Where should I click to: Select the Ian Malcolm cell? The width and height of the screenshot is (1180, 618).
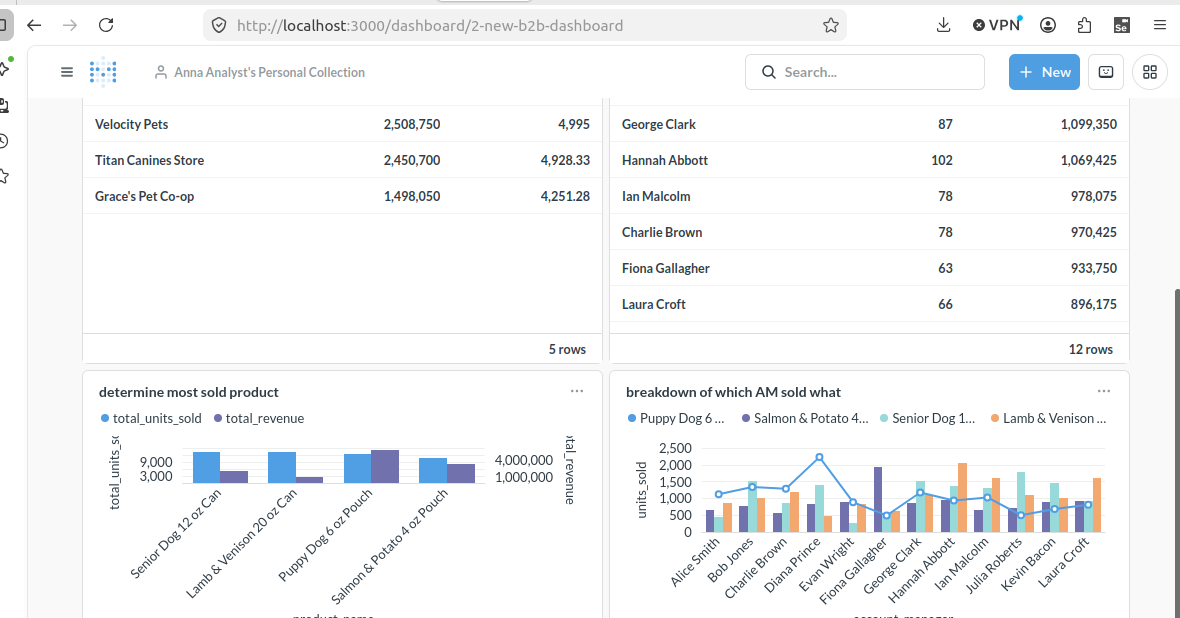pos(655,196)
